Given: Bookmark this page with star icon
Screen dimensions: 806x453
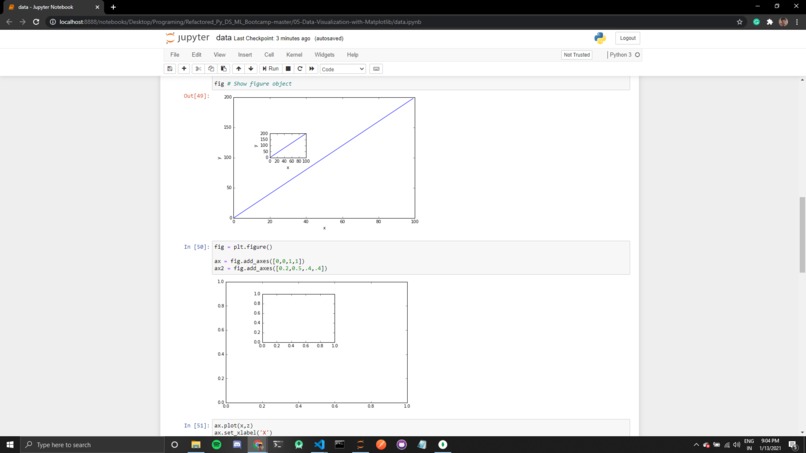Looking at the screenshot, I should (739, 22).
